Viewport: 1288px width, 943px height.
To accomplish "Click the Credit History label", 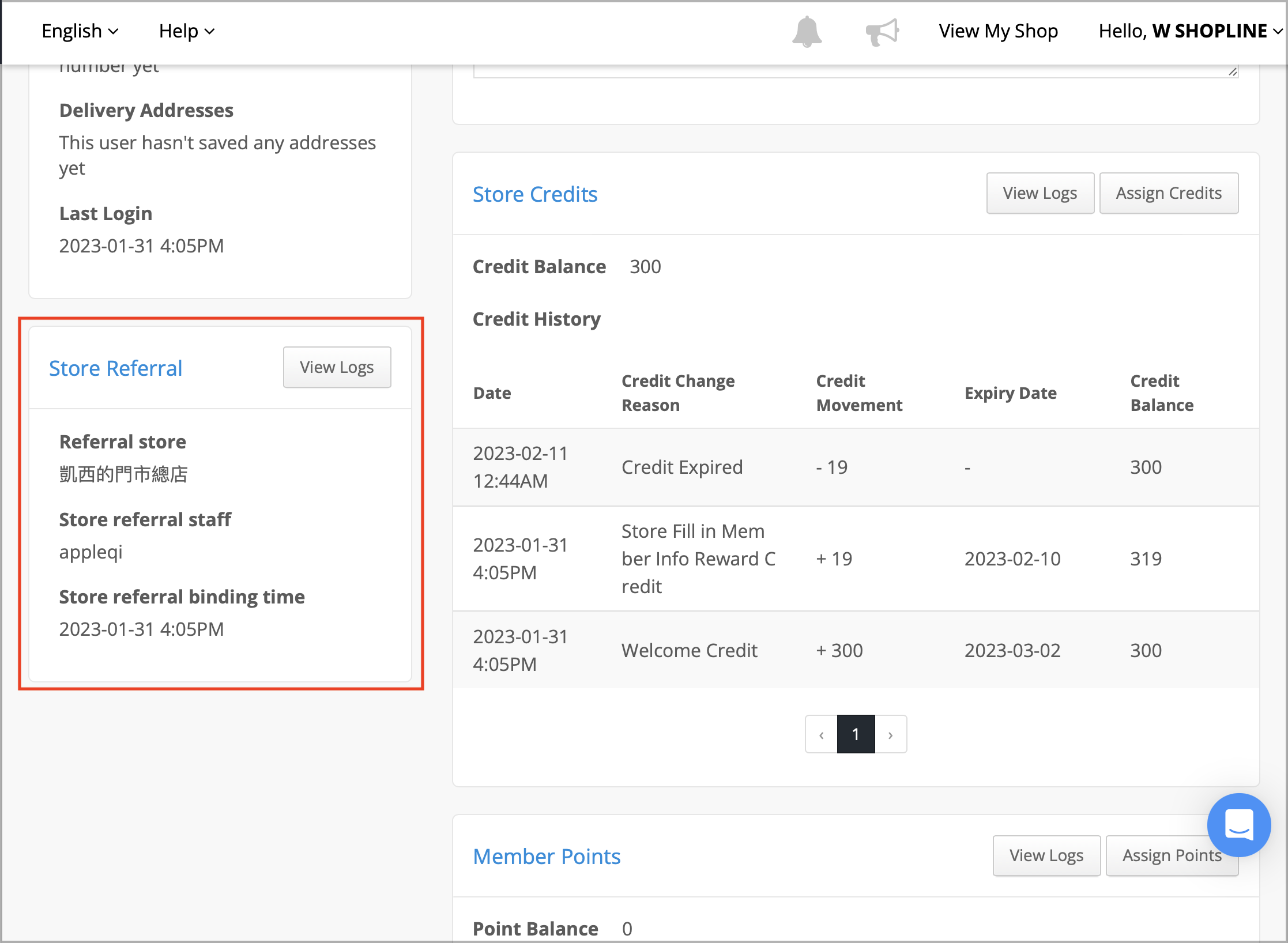I will [537, 319].
